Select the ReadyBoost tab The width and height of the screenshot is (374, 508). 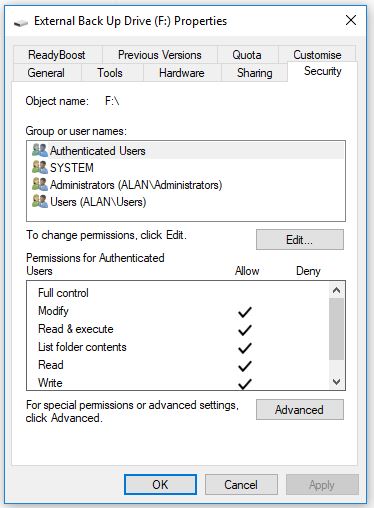point(57,55)
